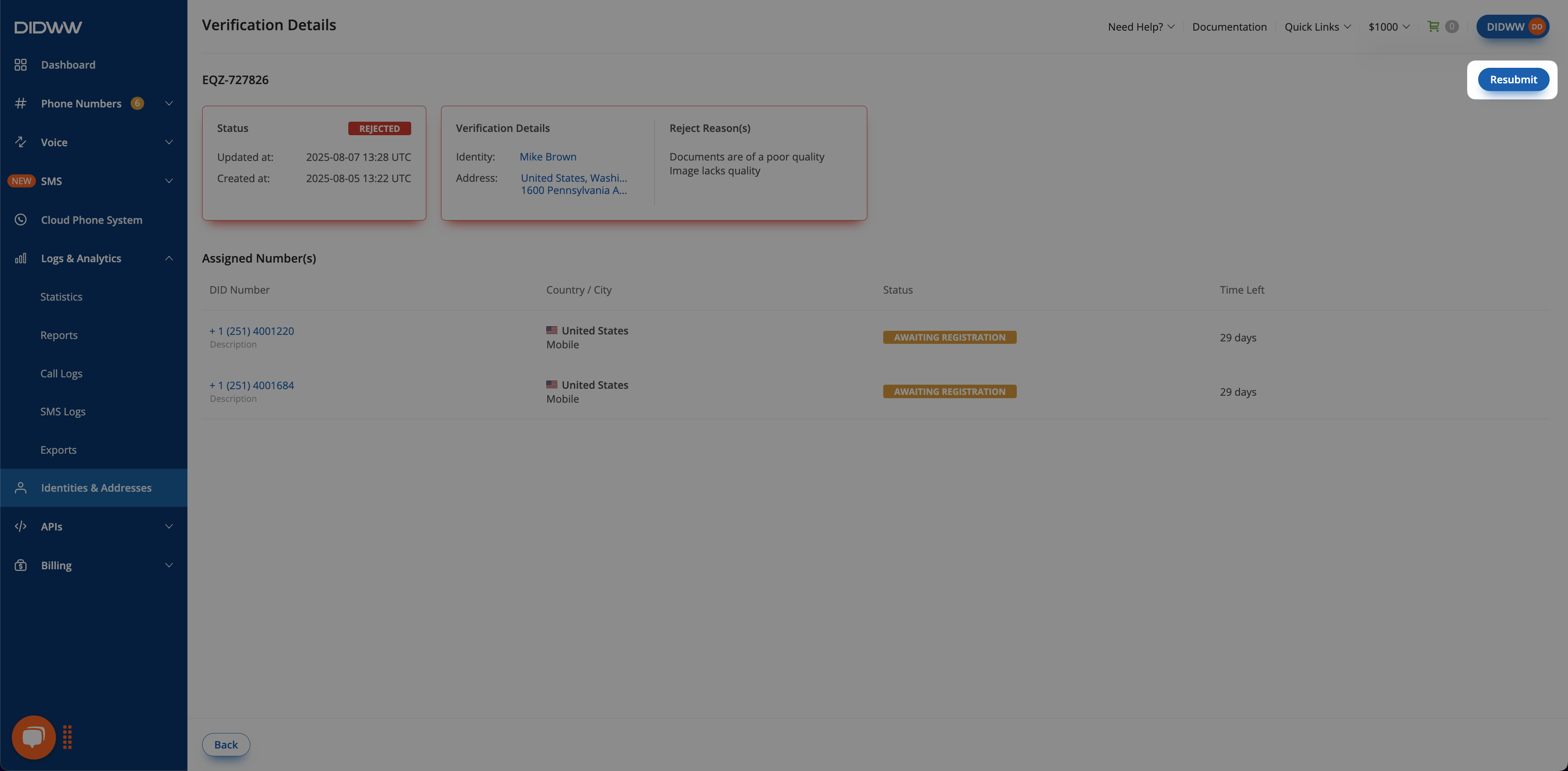
Task: Open Statistics under Logs & Analytics
Action: (x=62, y=297)
